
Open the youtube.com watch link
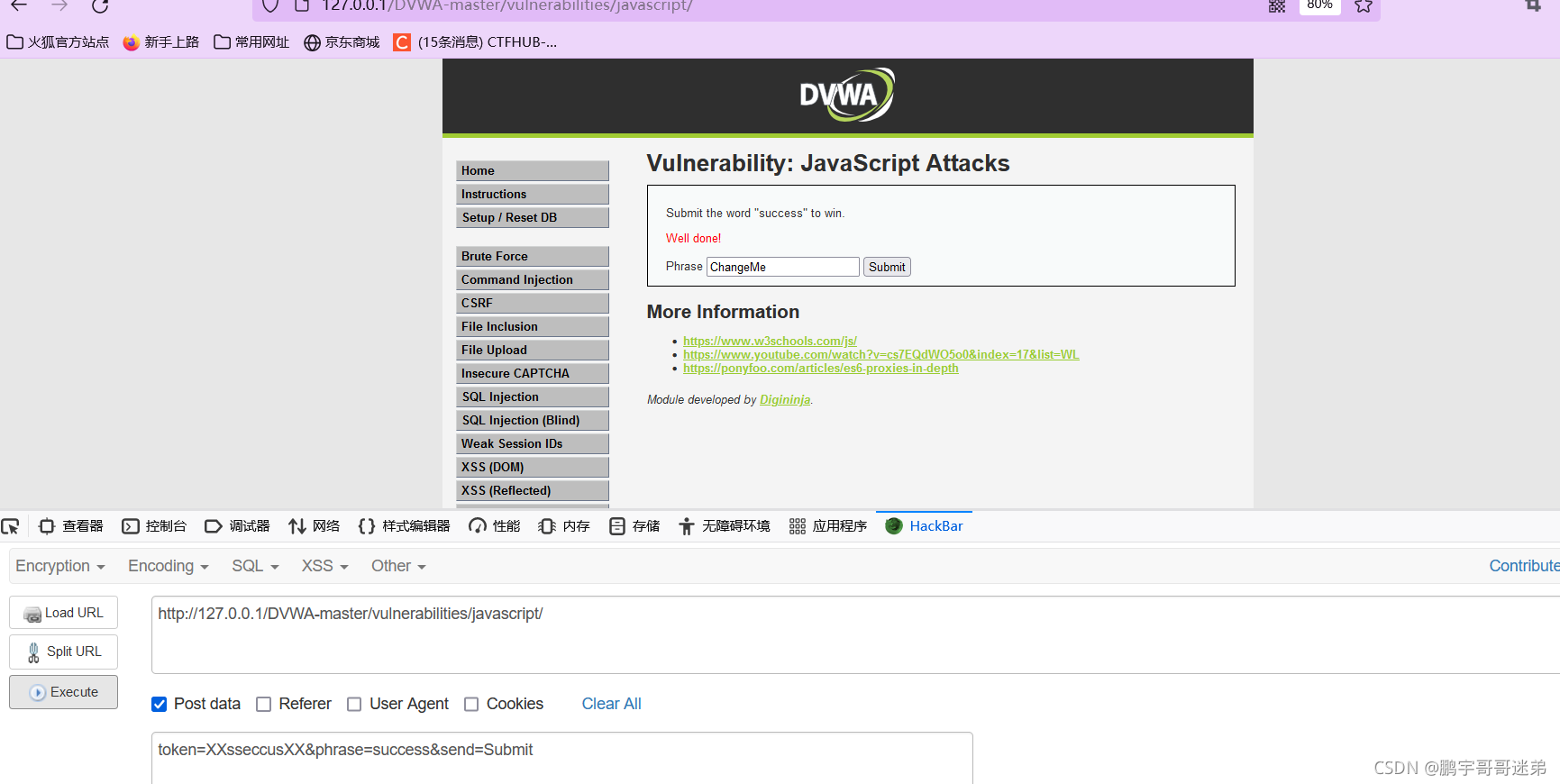[880, 354]
